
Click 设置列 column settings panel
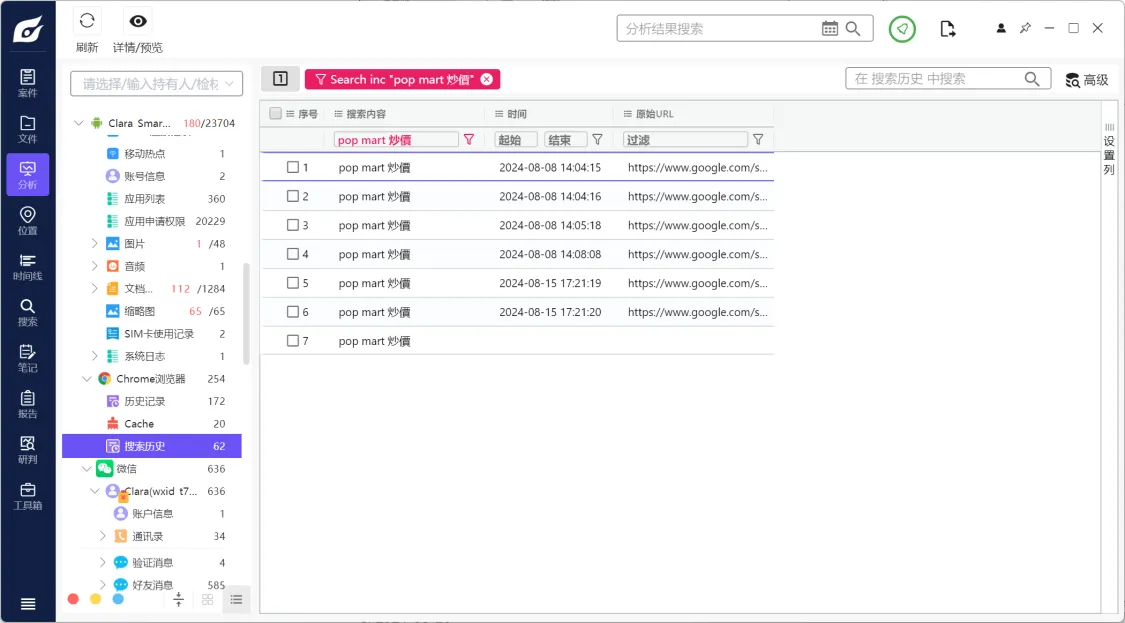1109,149
